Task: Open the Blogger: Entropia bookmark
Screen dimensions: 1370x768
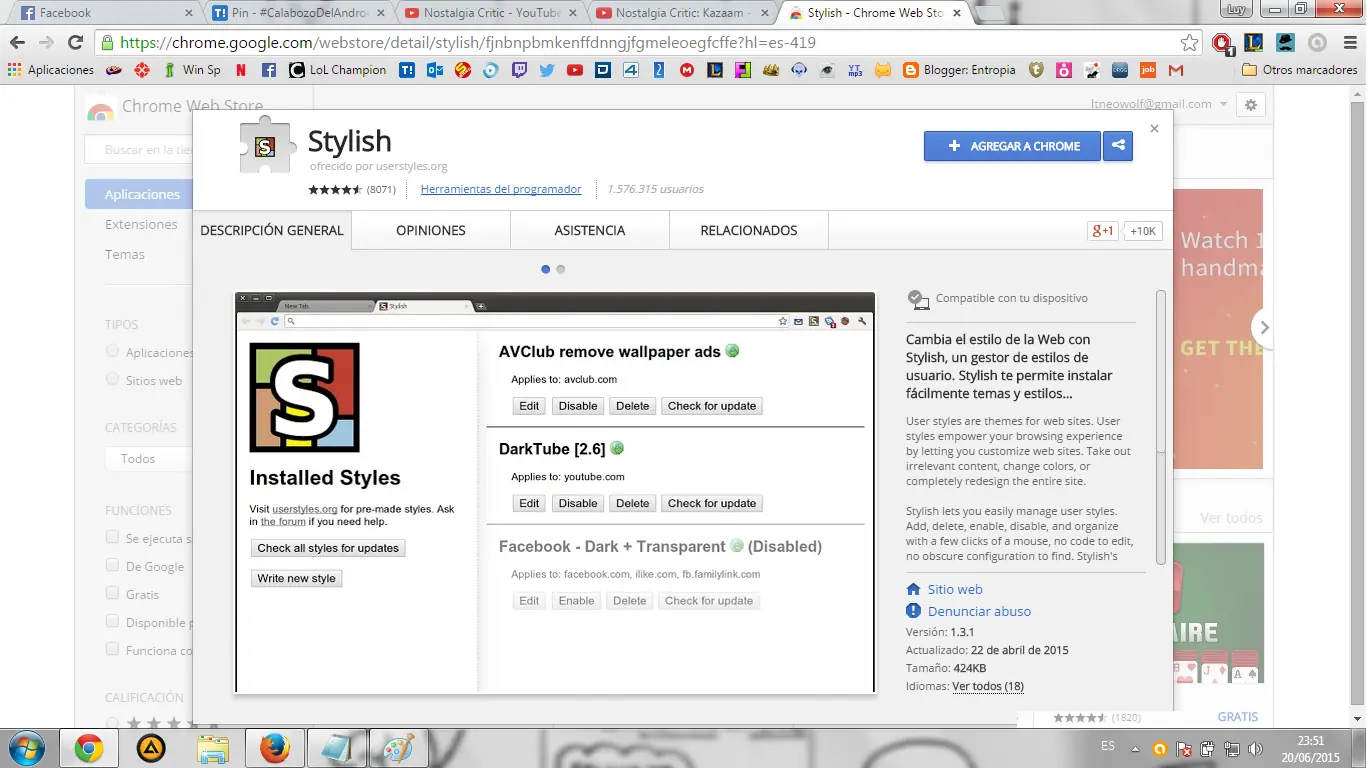Action: 960,70
